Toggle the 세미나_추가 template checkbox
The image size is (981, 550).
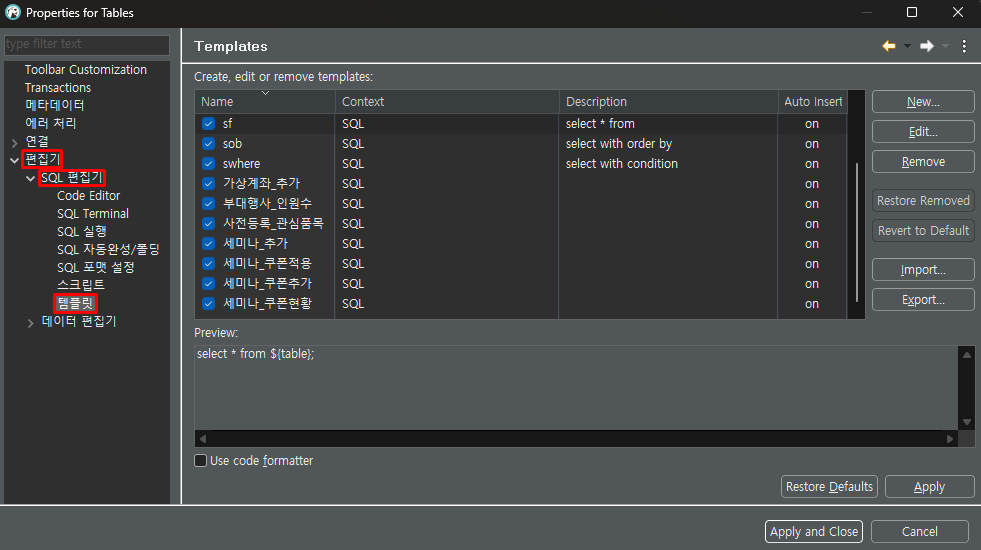click(208, 244)
